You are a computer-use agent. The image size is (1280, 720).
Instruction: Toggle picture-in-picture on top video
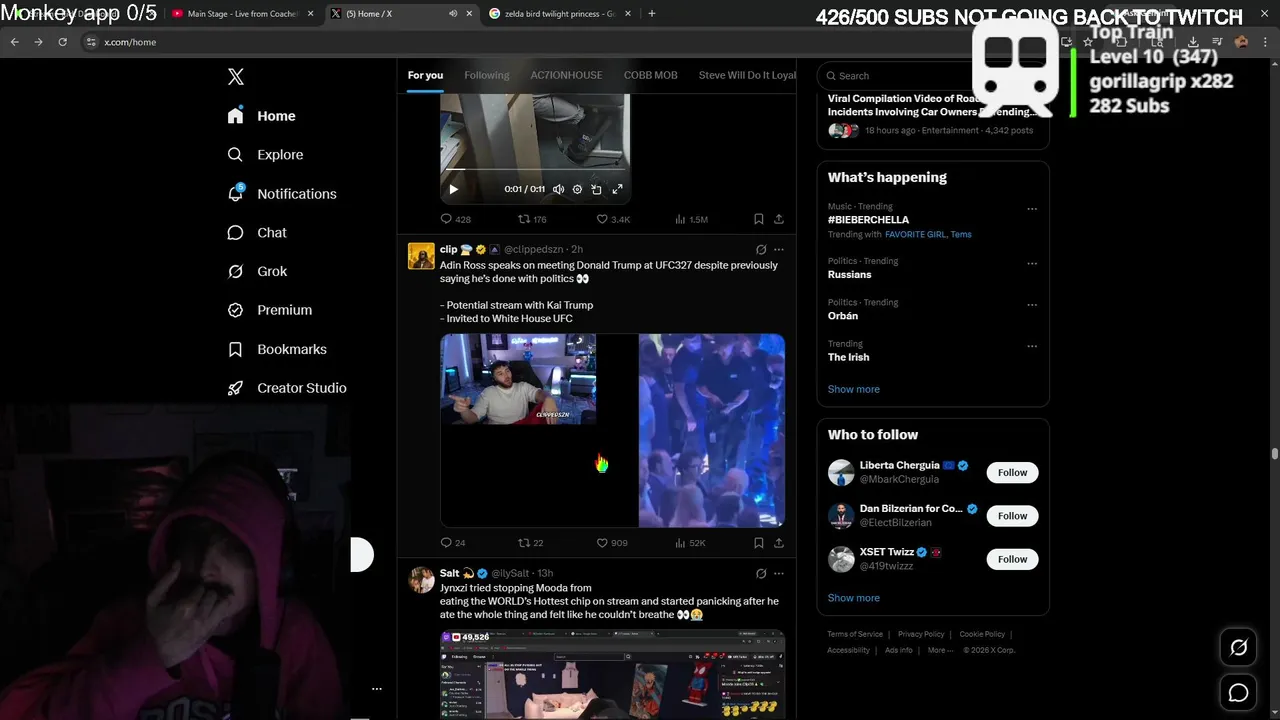(x=596, y=189)
